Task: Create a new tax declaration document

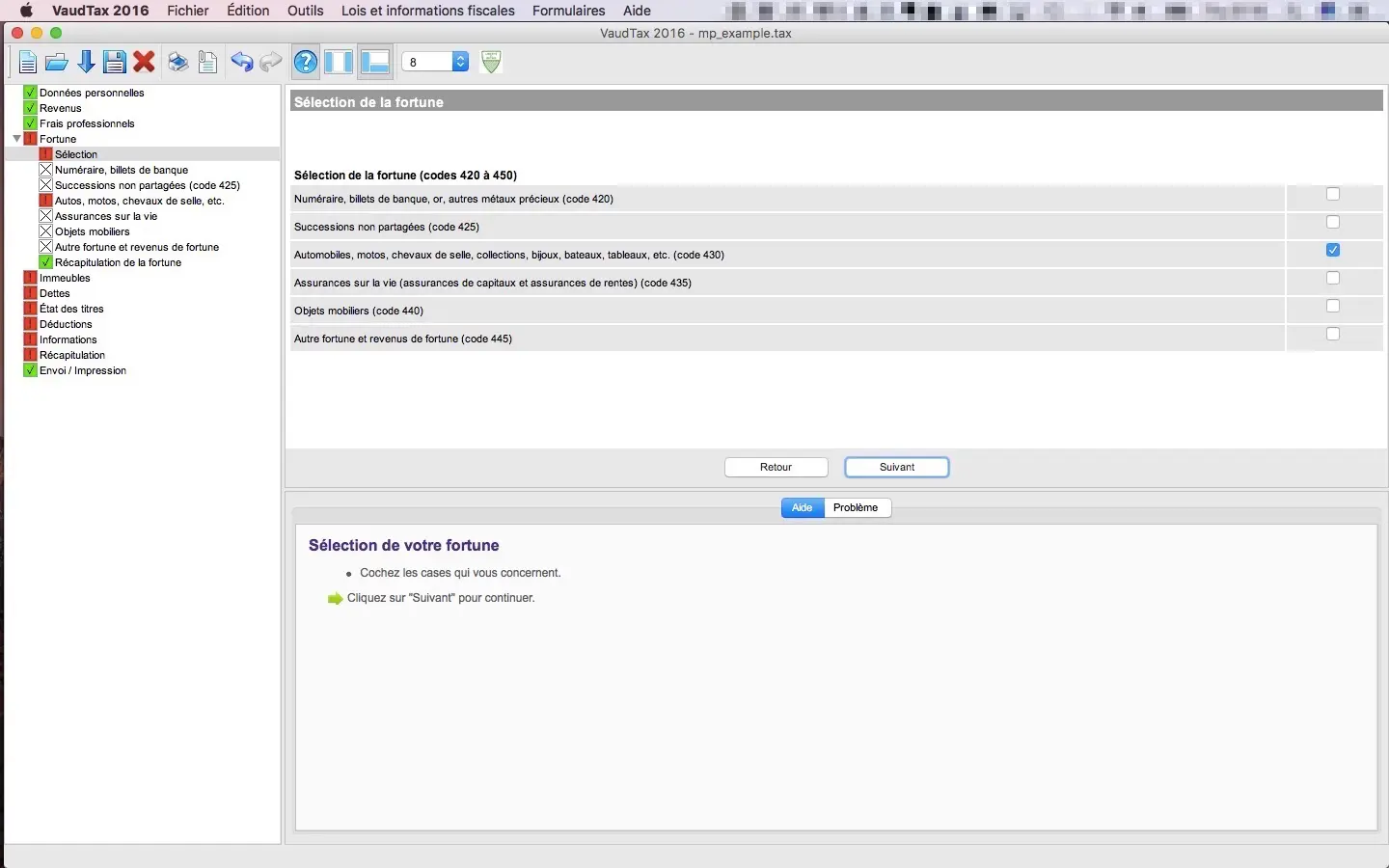Action: [28, 63]
